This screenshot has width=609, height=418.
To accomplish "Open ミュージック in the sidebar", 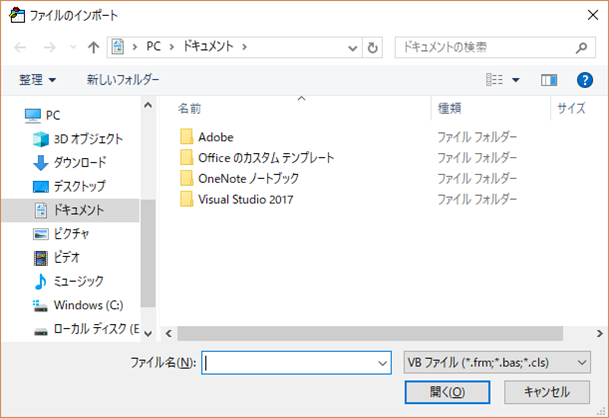I will (78, 281).
